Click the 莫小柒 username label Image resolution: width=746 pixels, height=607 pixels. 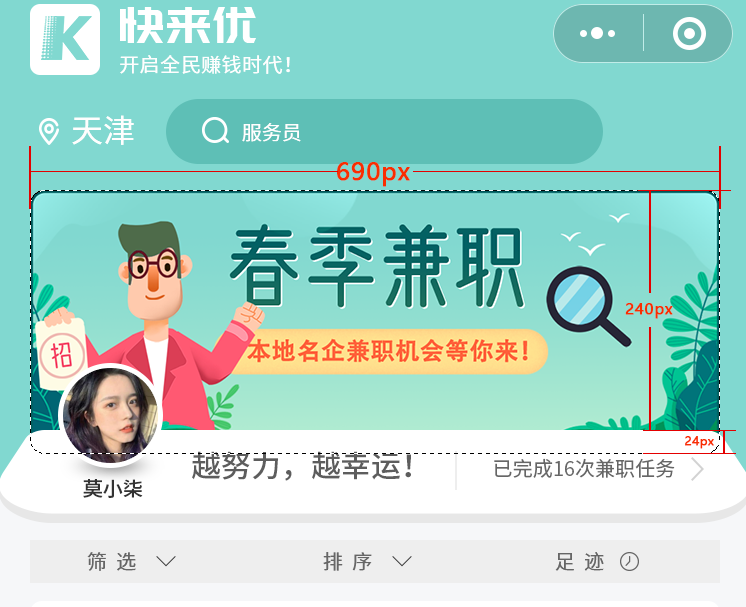(x=113, y=489)
